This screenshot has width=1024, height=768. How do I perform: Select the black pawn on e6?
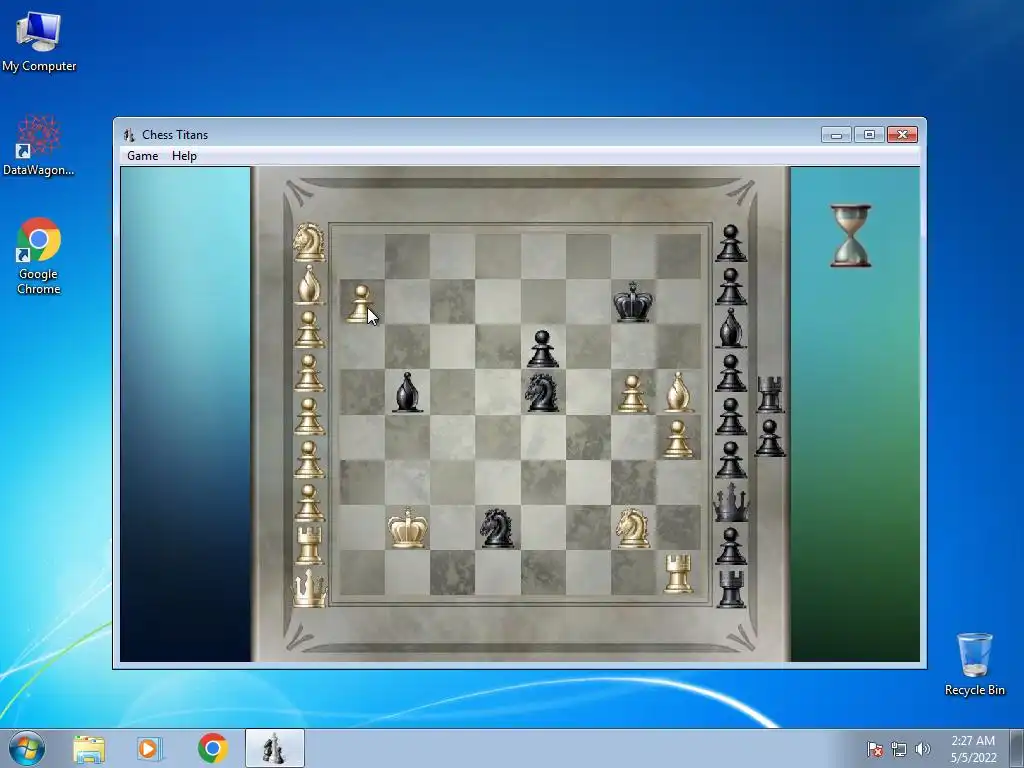coord(542,349)
